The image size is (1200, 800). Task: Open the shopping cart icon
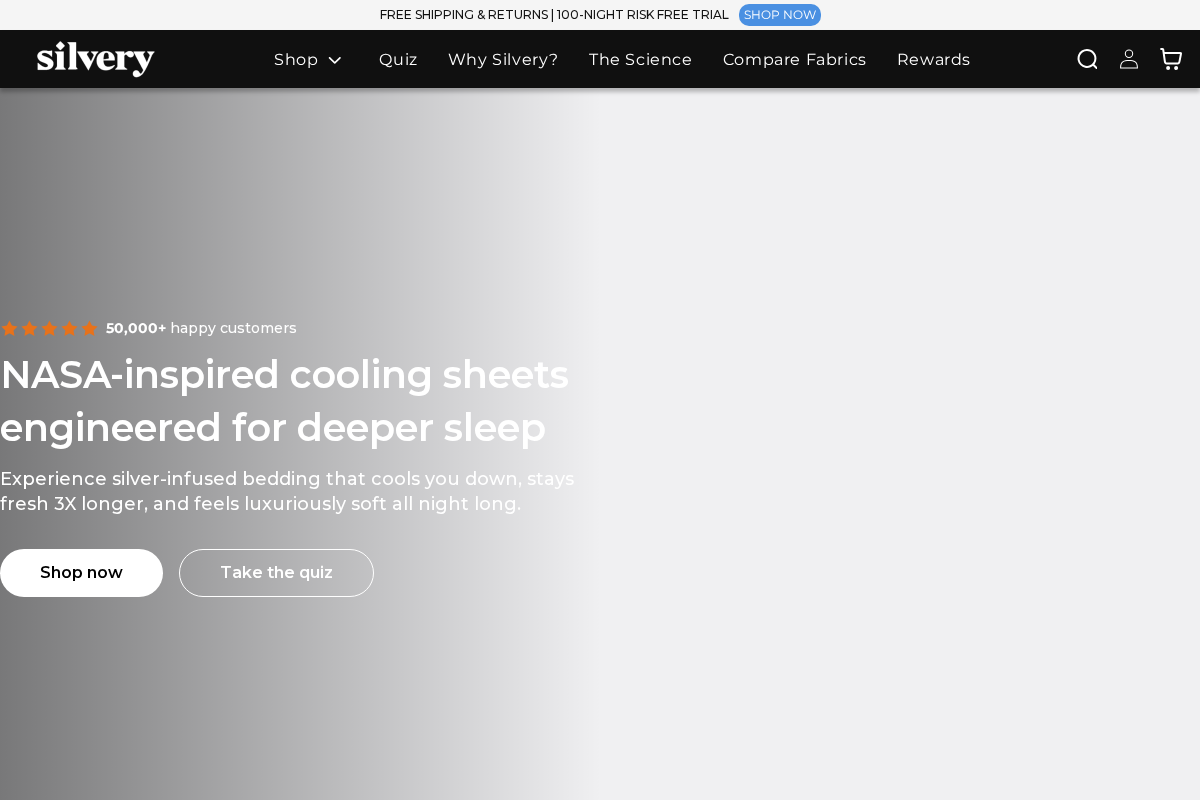pyautogui.click(x=1171, y=59)
